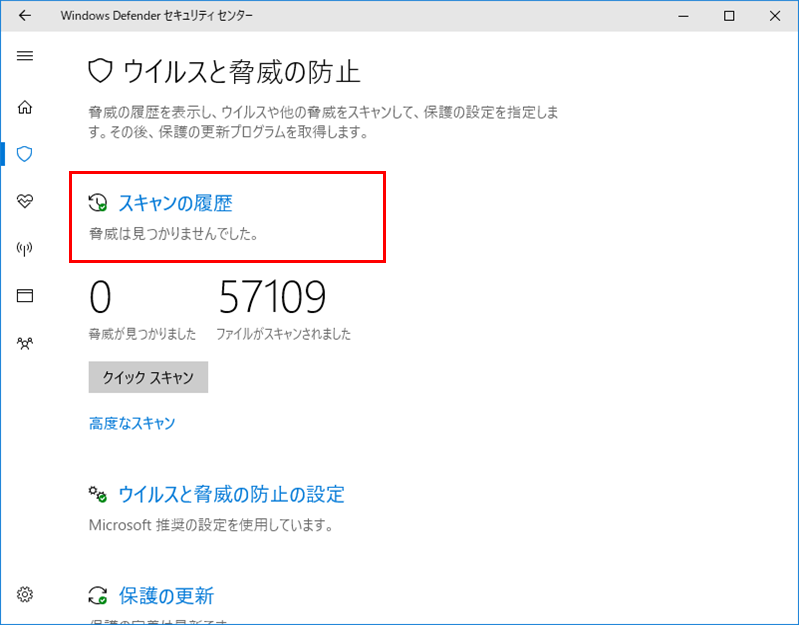Click the 57109 scanned files count
799x625 pixels.
pos(272,297)
